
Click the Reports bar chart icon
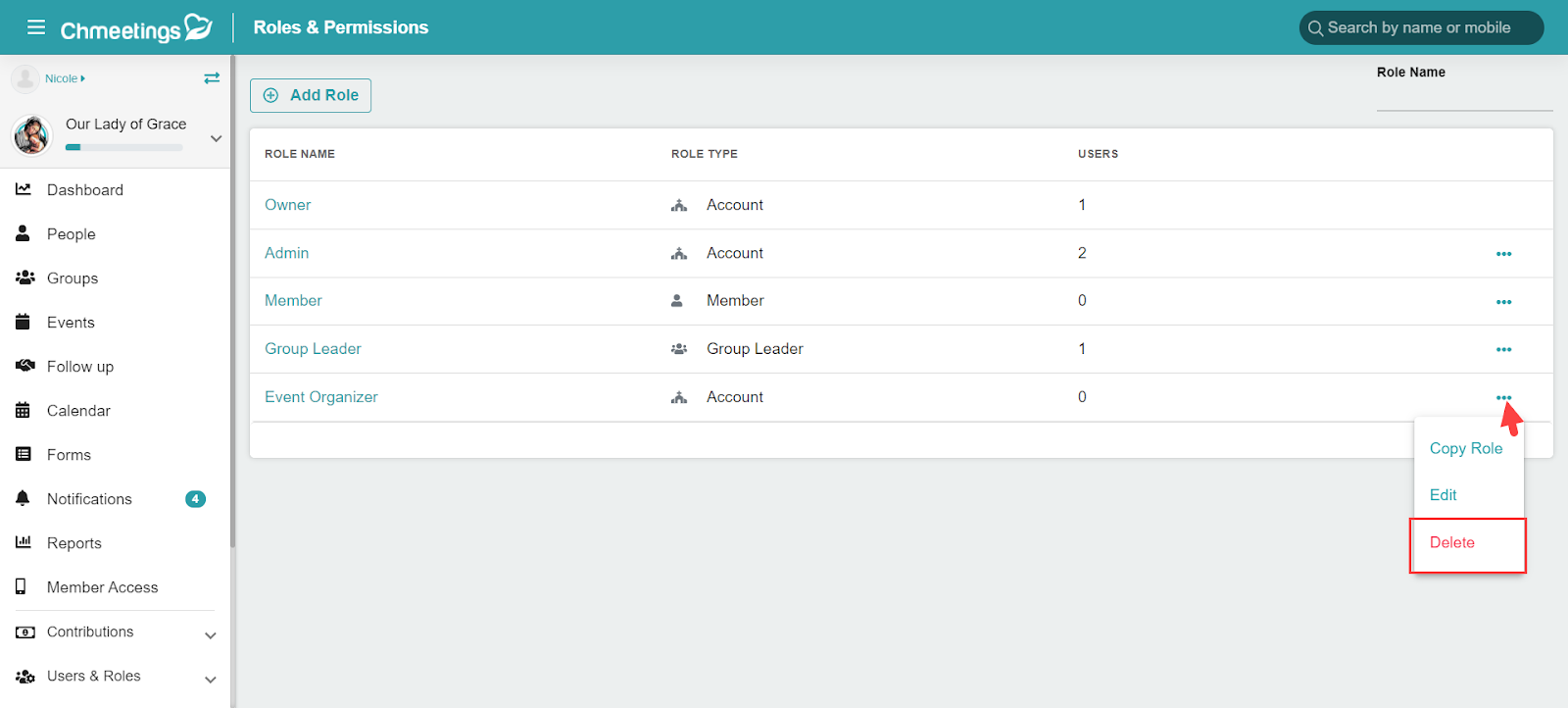(x=24, y=542)
